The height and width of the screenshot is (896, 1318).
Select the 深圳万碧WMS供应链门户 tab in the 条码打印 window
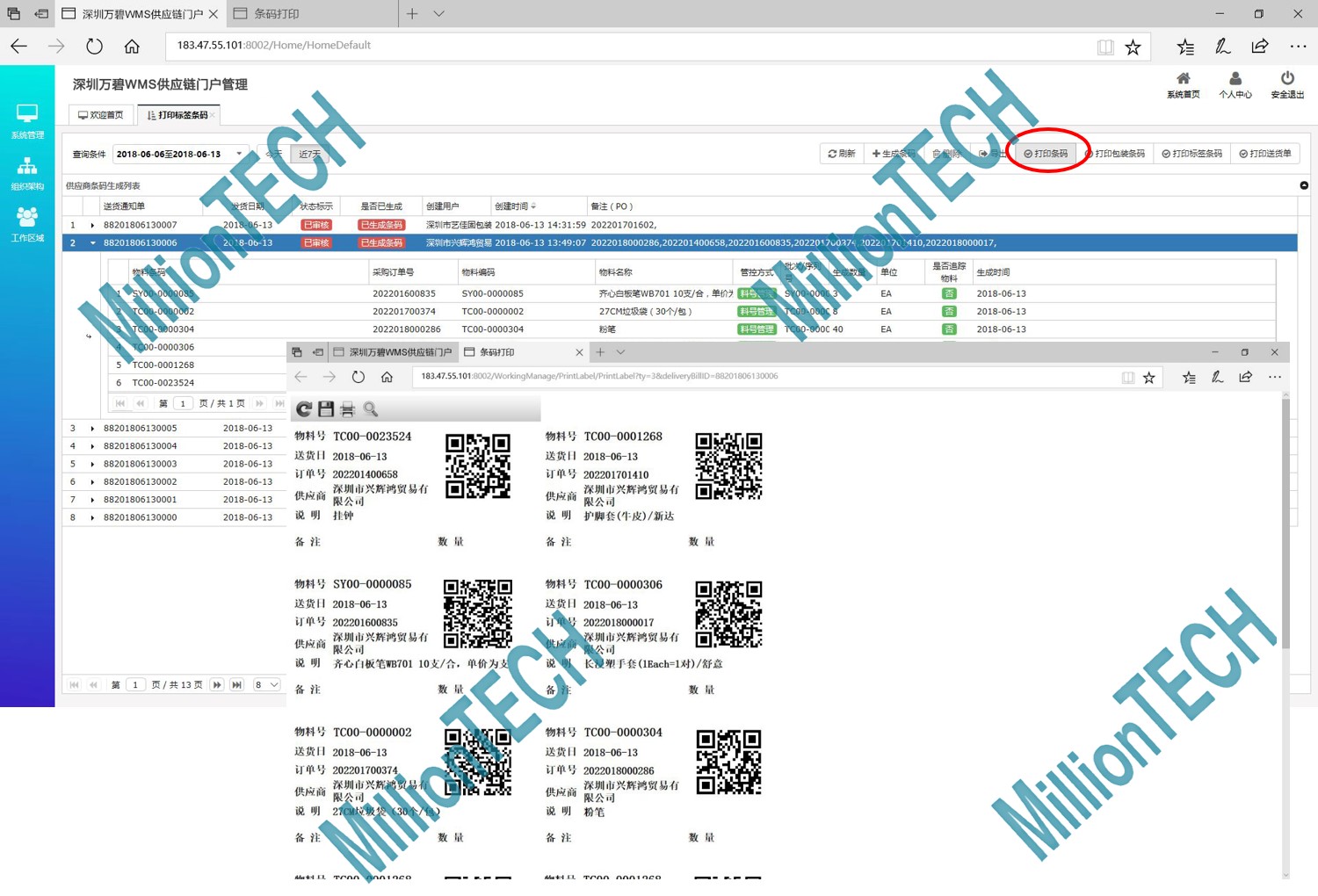(393, 352)
